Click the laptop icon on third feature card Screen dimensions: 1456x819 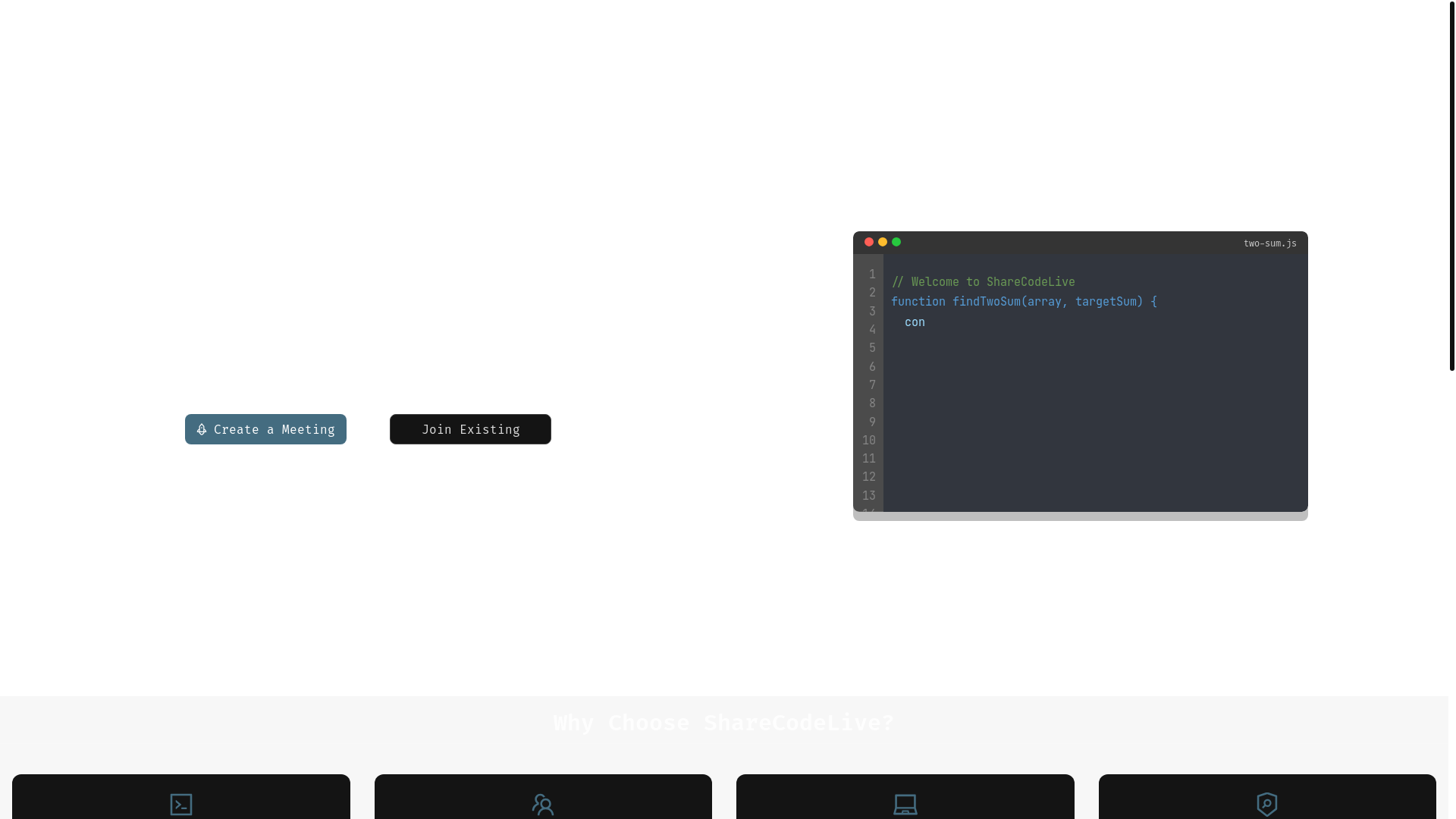905,805
